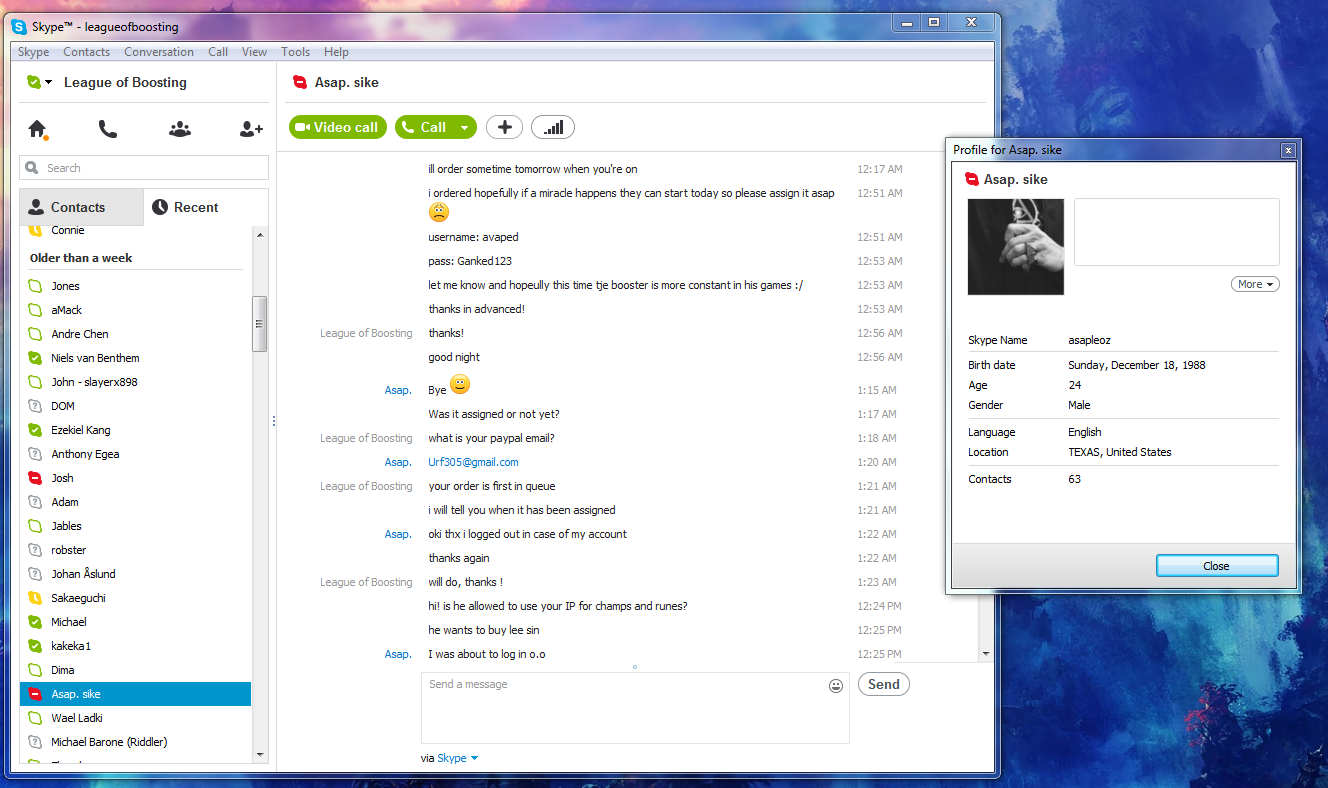Switch to the Recent tab

pos(206,207)
